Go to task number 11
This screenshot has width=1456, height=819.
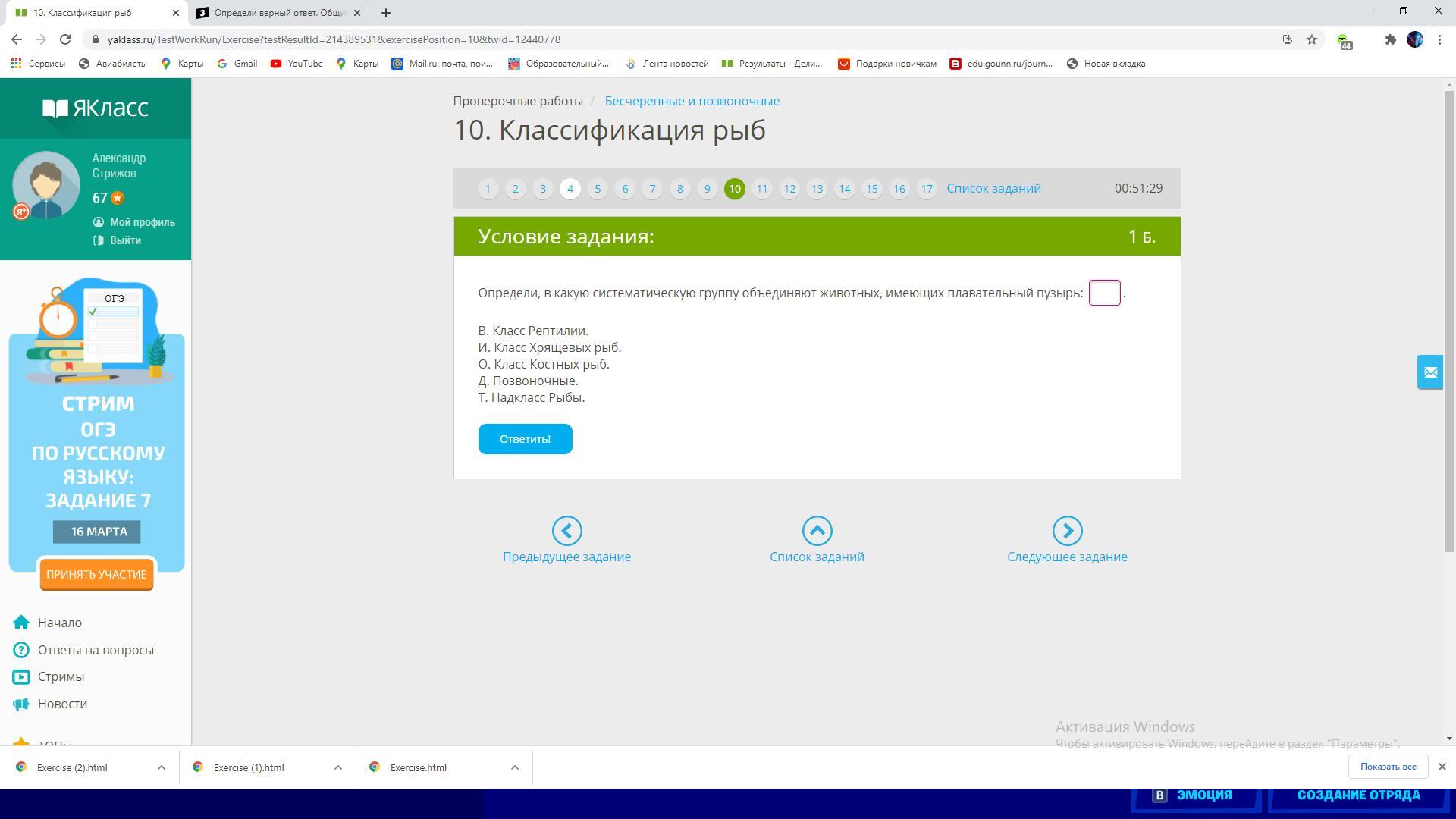pos(761,189)
